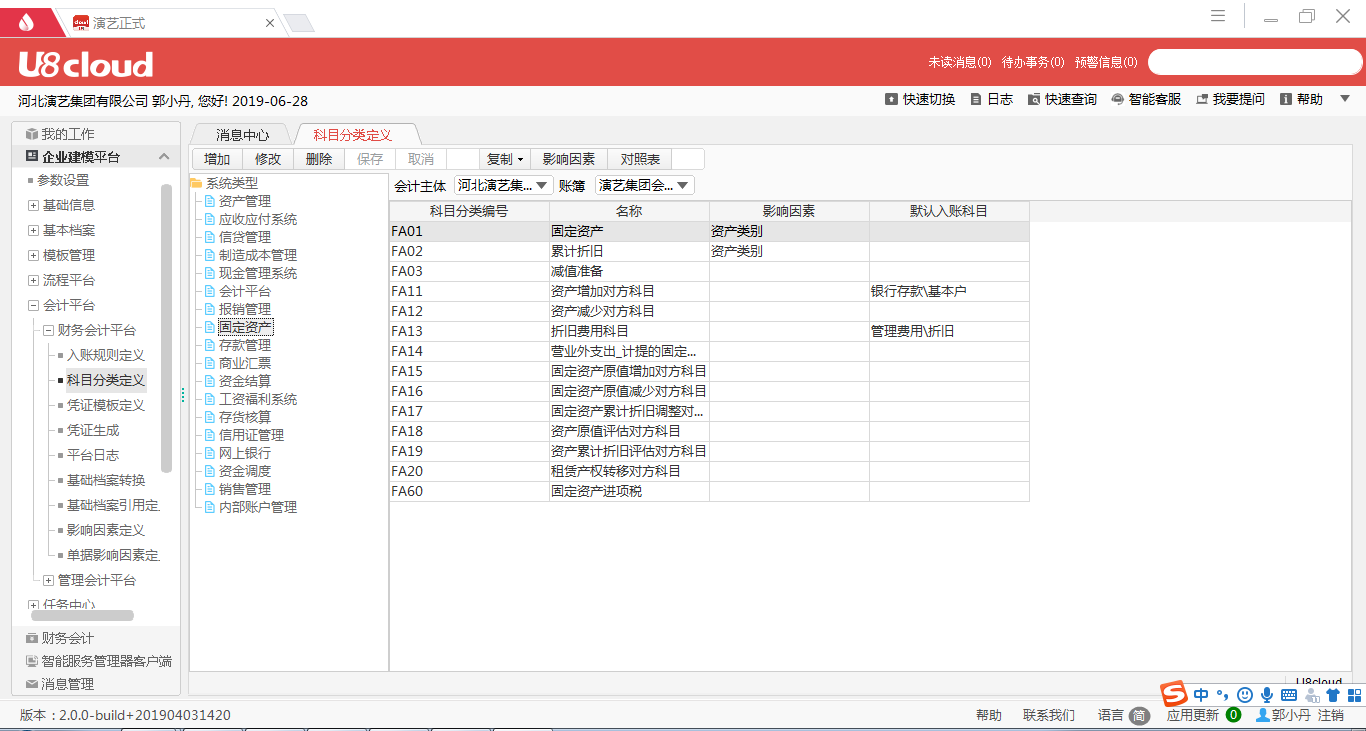Click the hamburger menu icon in title bar

click(x=1218, y=16)
